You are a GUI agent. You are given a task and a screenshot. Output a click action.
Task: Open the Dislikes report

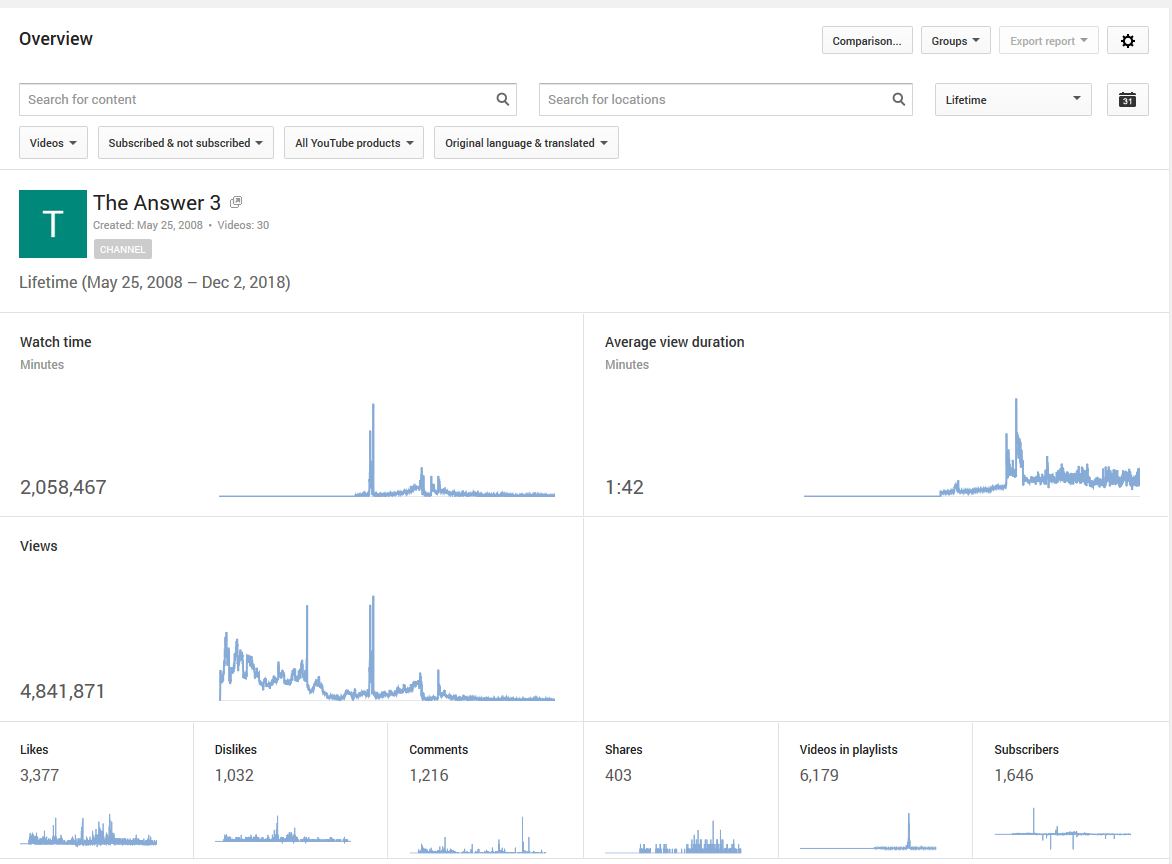pyautogui.click(x=235, y=749)
